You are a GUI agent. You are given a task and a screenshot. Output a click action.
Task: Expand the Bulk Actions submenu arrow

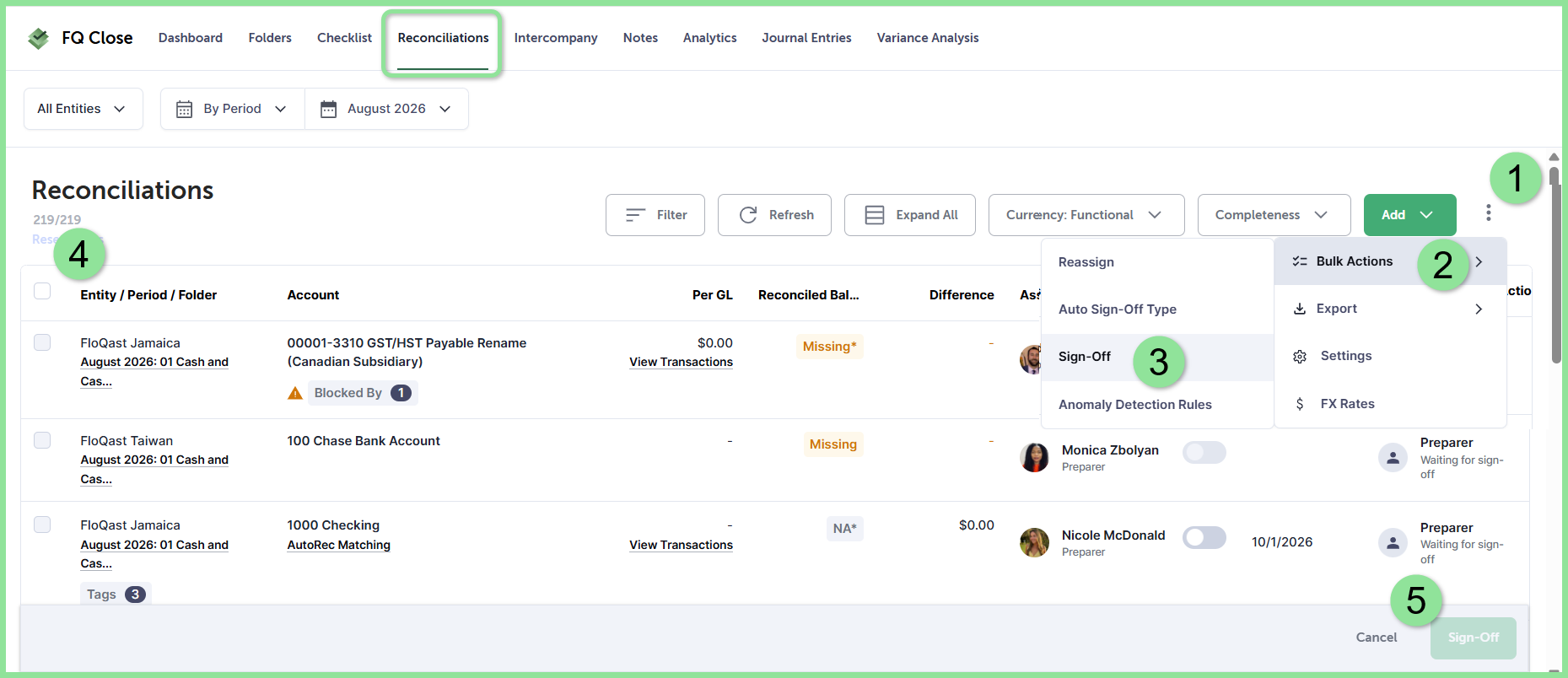pos(1479,261)
